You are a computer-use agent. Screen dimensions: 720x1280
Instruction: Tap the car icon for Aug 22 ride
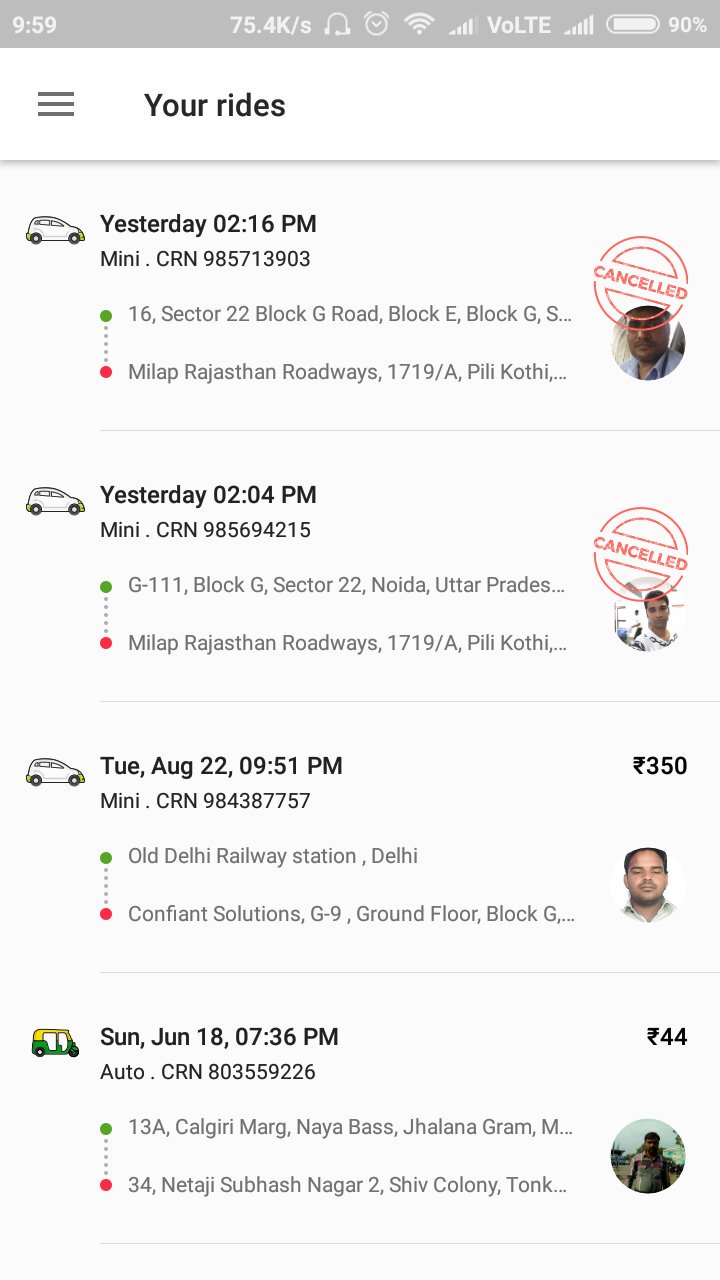(55, 772)
